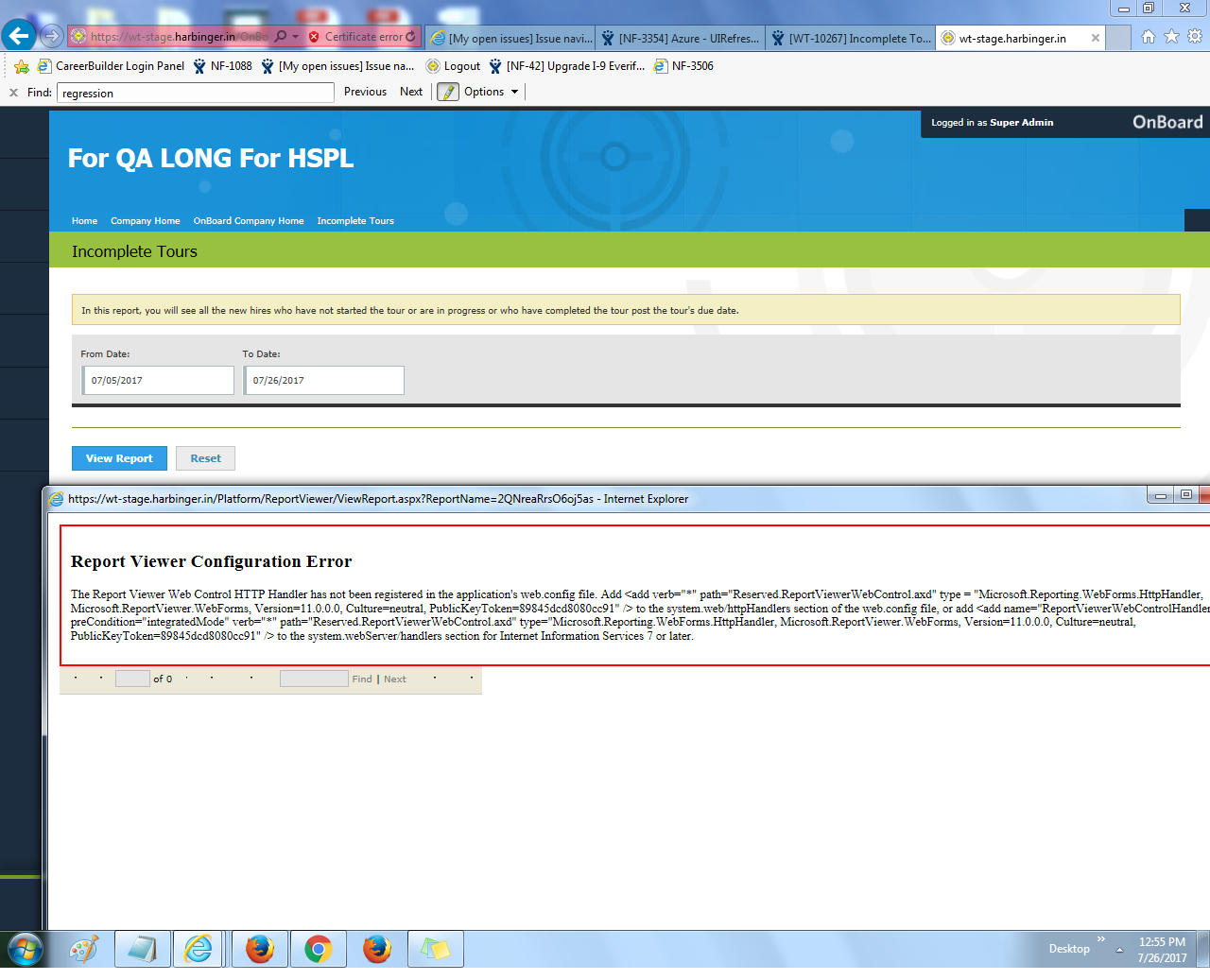Click Next link in report viewer toolbar

[395, 679]
